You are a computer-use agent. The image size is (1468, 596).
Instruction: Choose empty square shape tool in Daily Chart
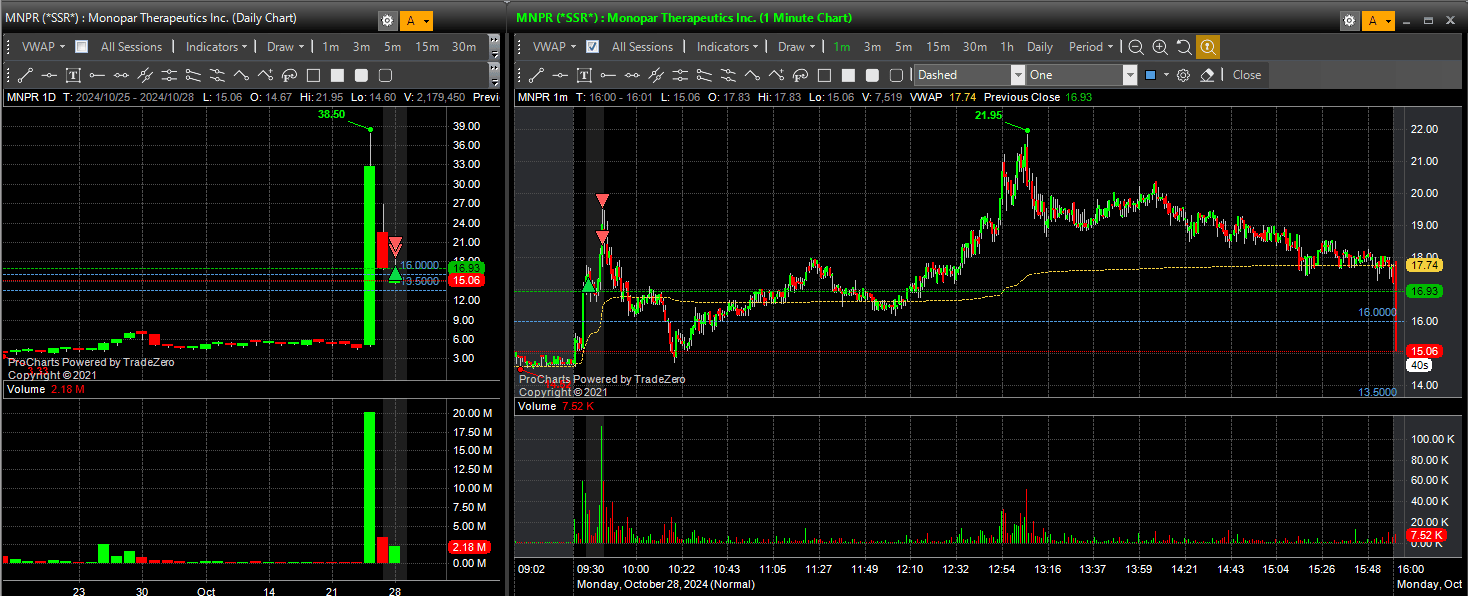(313, 75)
